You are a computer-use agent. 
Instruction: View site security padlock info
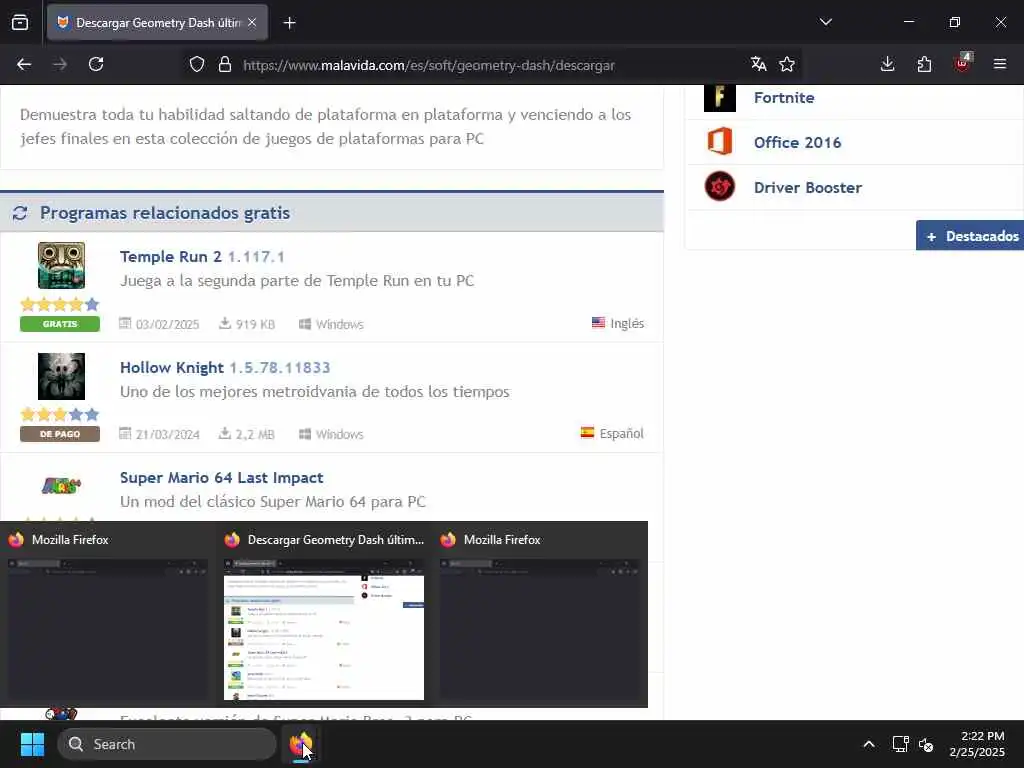pos(225,65)
